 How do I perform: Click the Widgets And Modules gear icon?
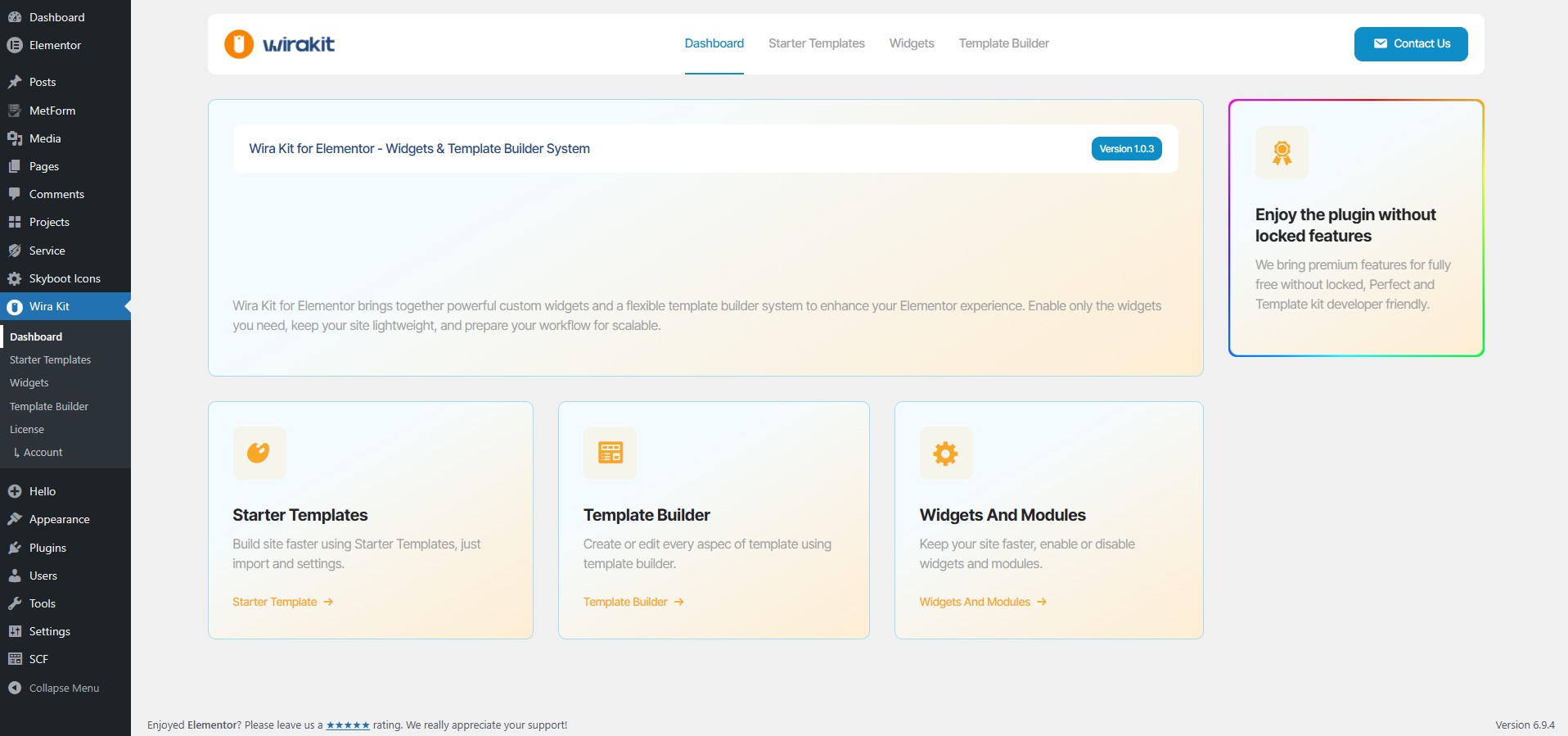pyautogui.click(x=946, y=453)
